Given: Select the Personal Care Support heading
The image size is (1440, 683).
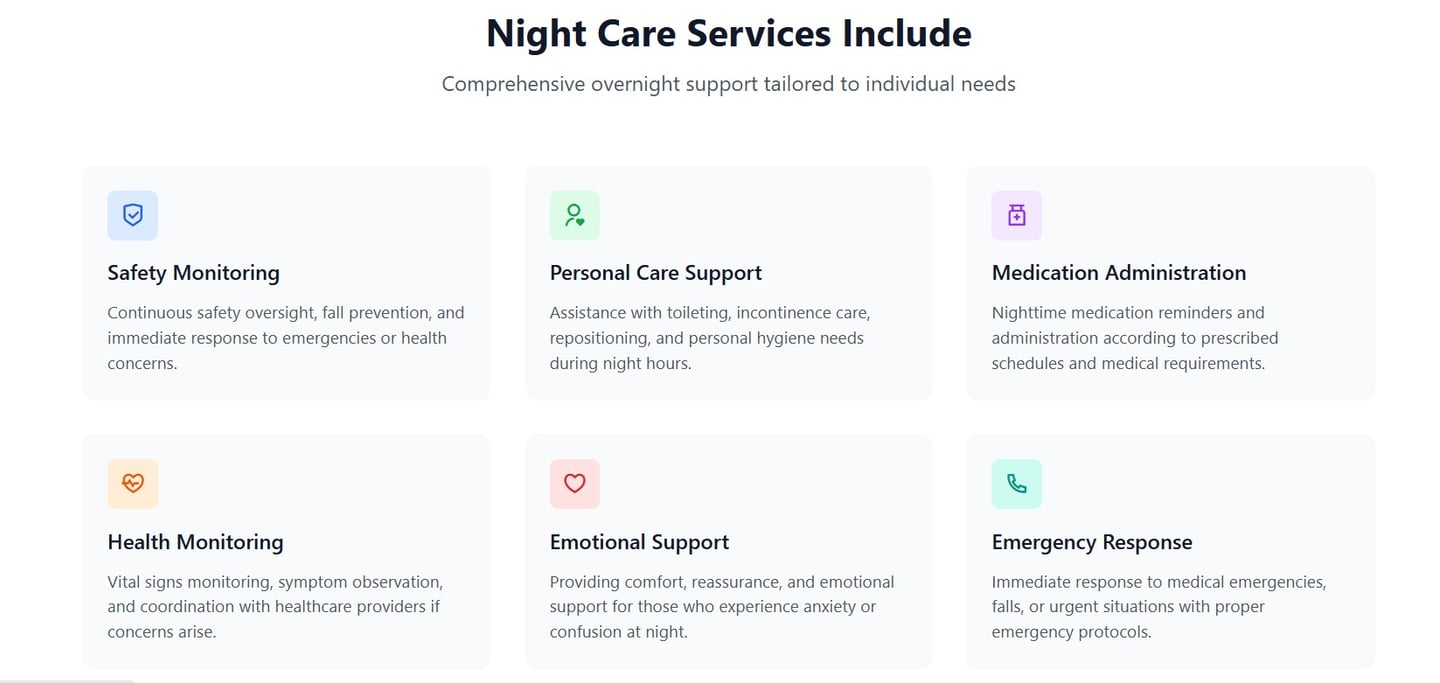Looking at the screenshot, I should tap(655, 273).
